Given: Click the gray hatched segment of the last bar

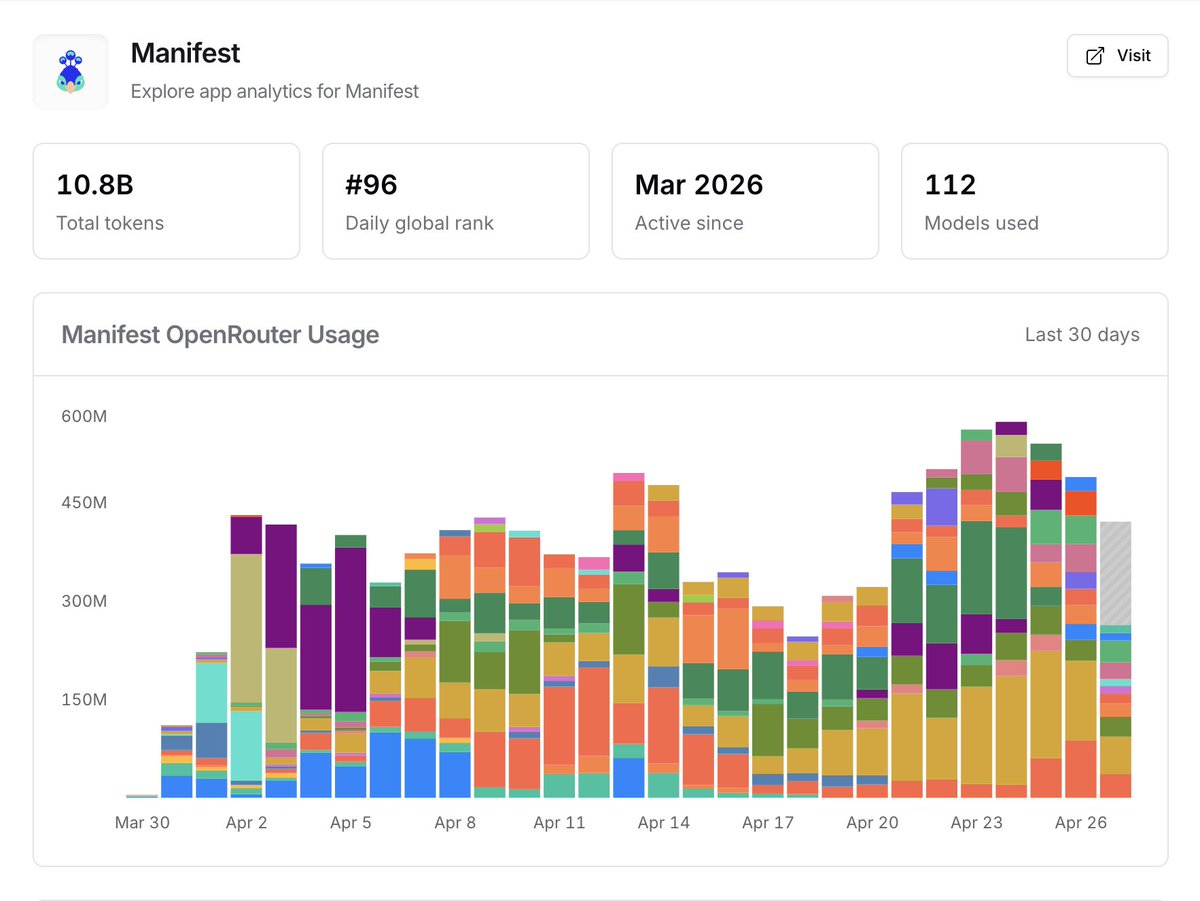Looking at the screenshot, I should click(x=1115, y=573).
